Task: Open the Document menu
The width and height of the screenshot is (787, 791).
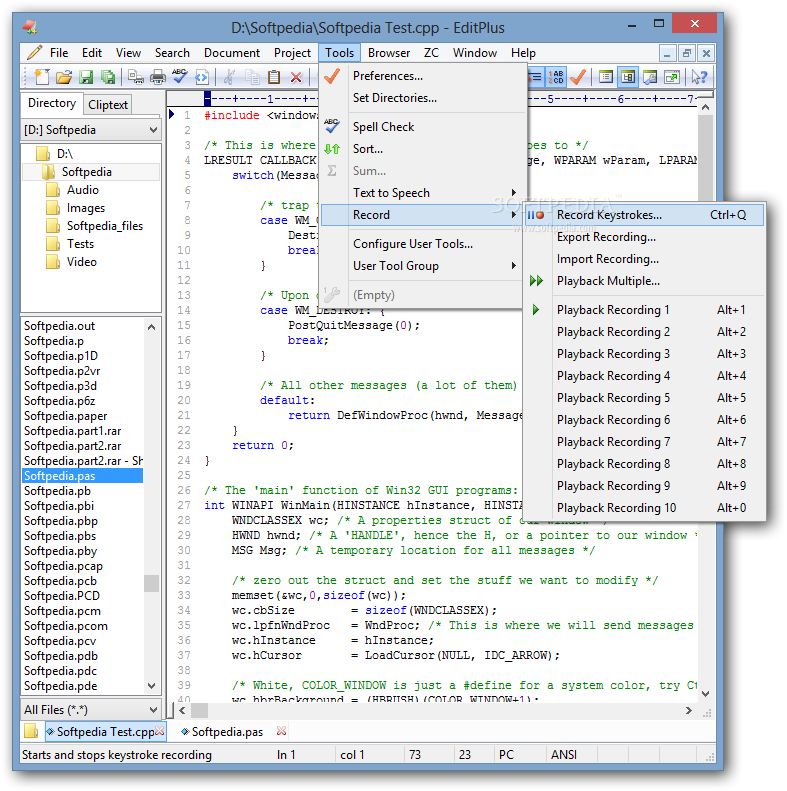Action: 232,53
